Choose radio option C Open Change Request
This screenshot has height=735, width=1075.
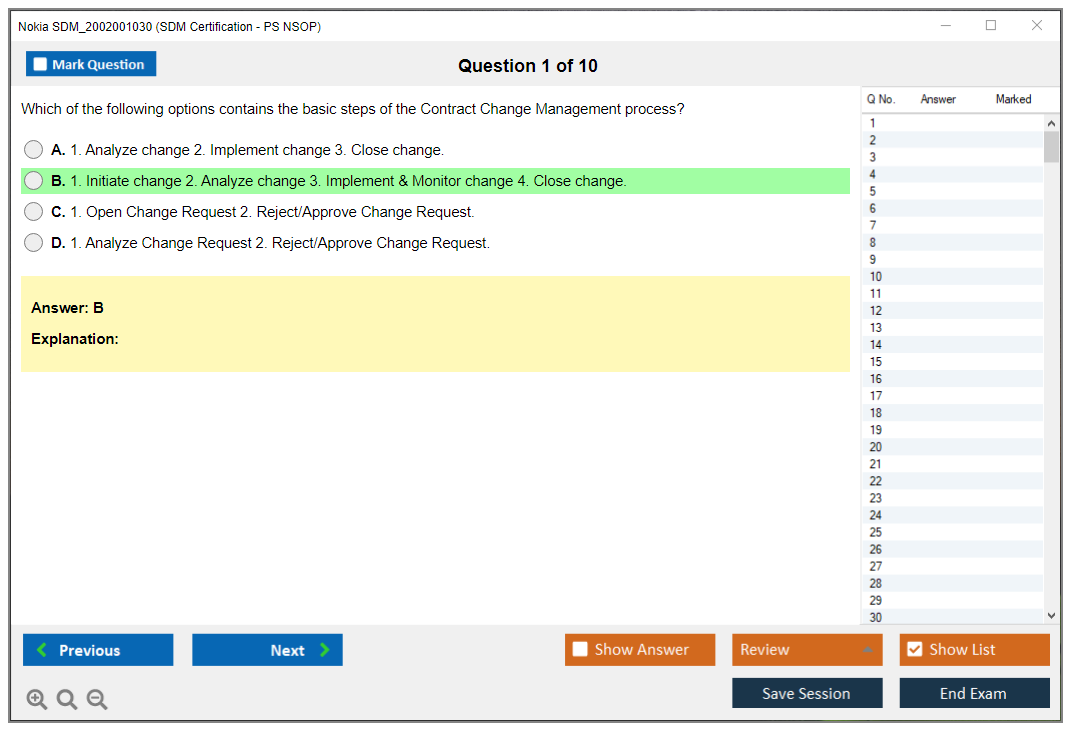[x=34, y=212]
